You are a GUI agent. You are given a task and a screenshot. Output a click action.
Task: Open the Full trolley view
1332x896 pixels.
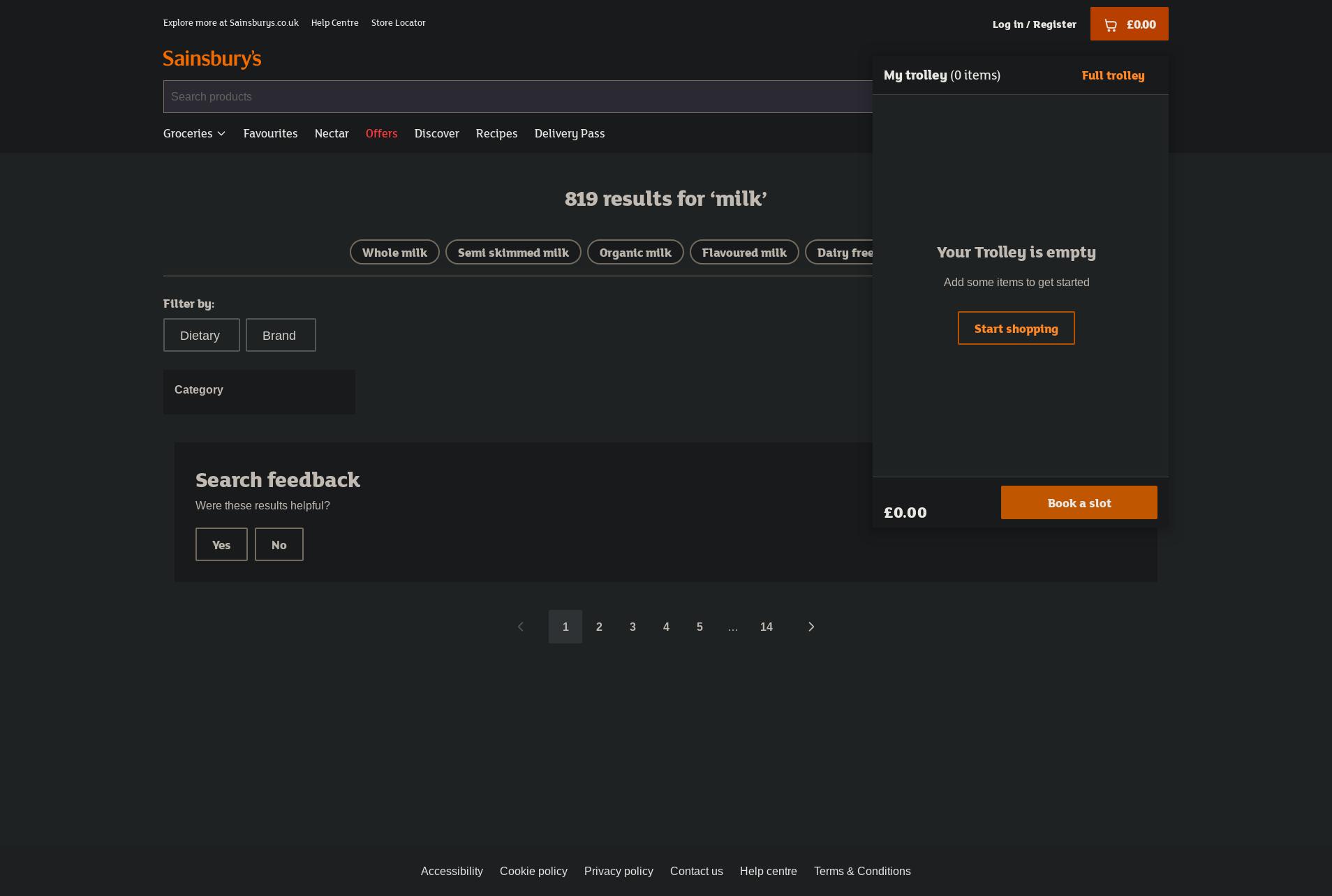click(x=1113, y=75)
